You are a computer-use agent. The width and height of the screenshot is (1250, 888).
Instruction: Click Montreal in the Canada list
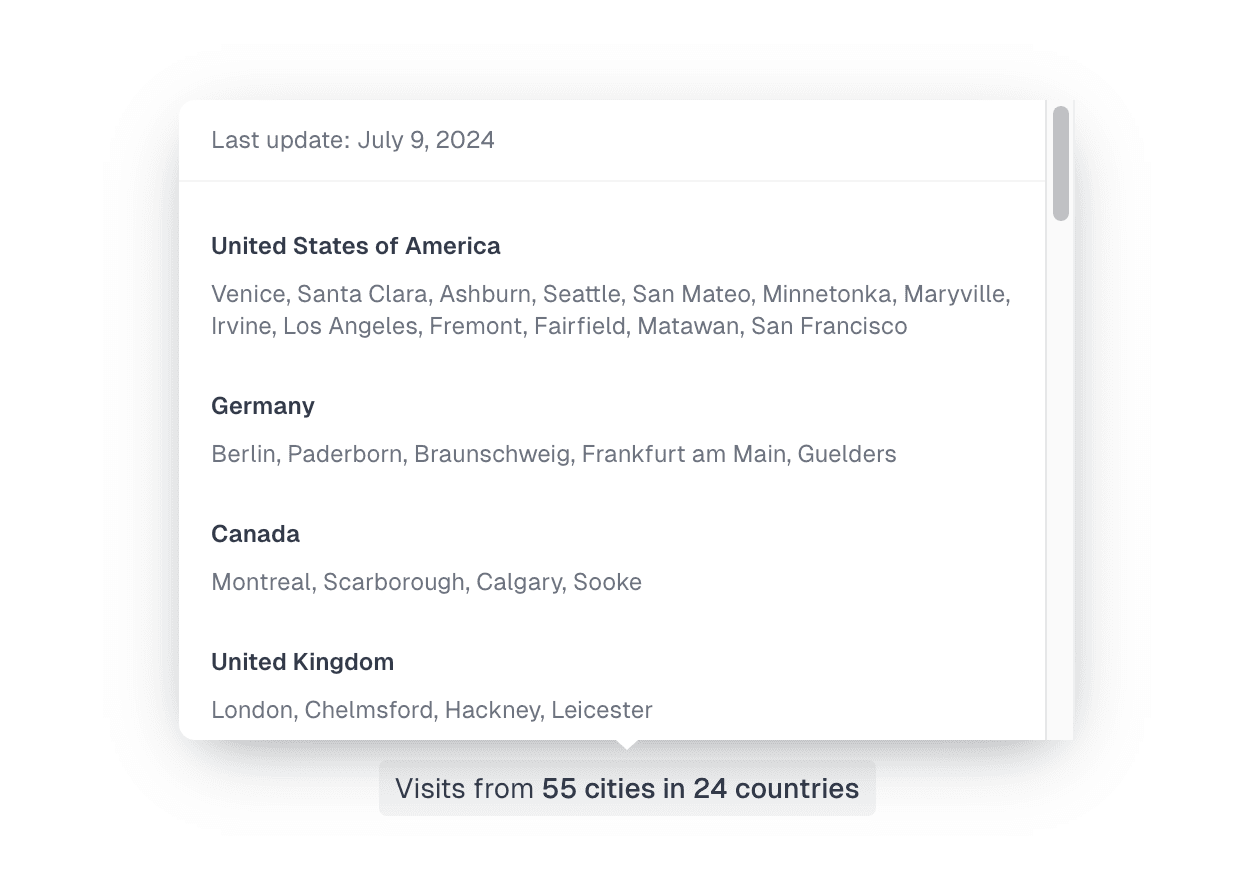(x=261, y=582)
